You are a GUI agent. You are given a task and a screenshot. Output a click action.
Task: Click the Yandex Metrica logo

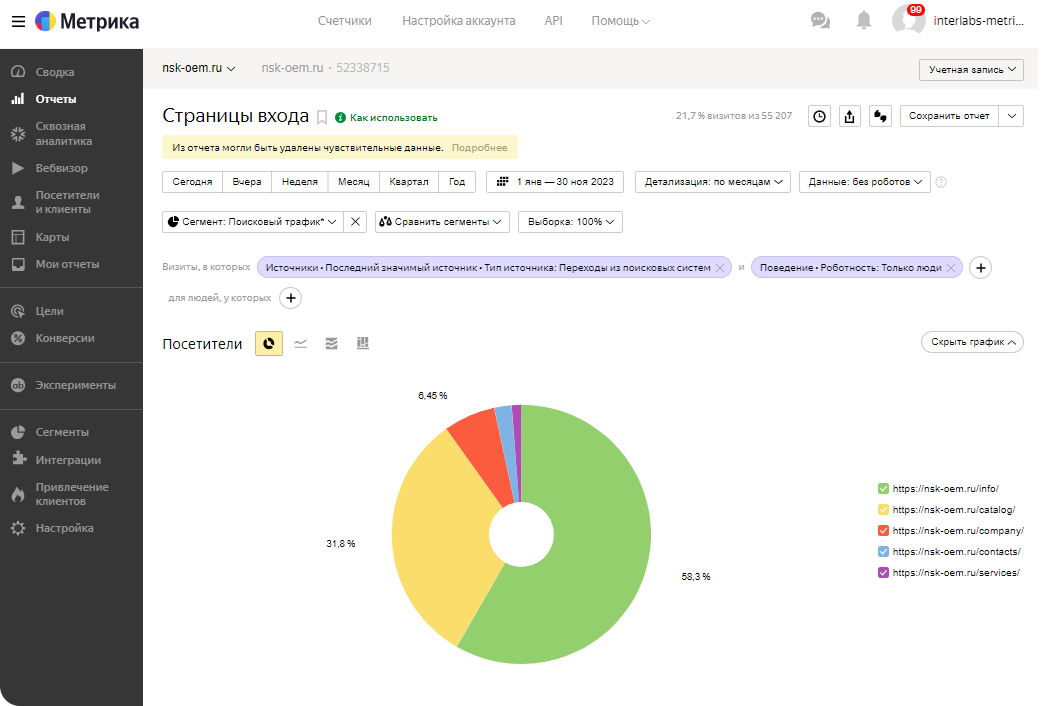tap(87, 22)
